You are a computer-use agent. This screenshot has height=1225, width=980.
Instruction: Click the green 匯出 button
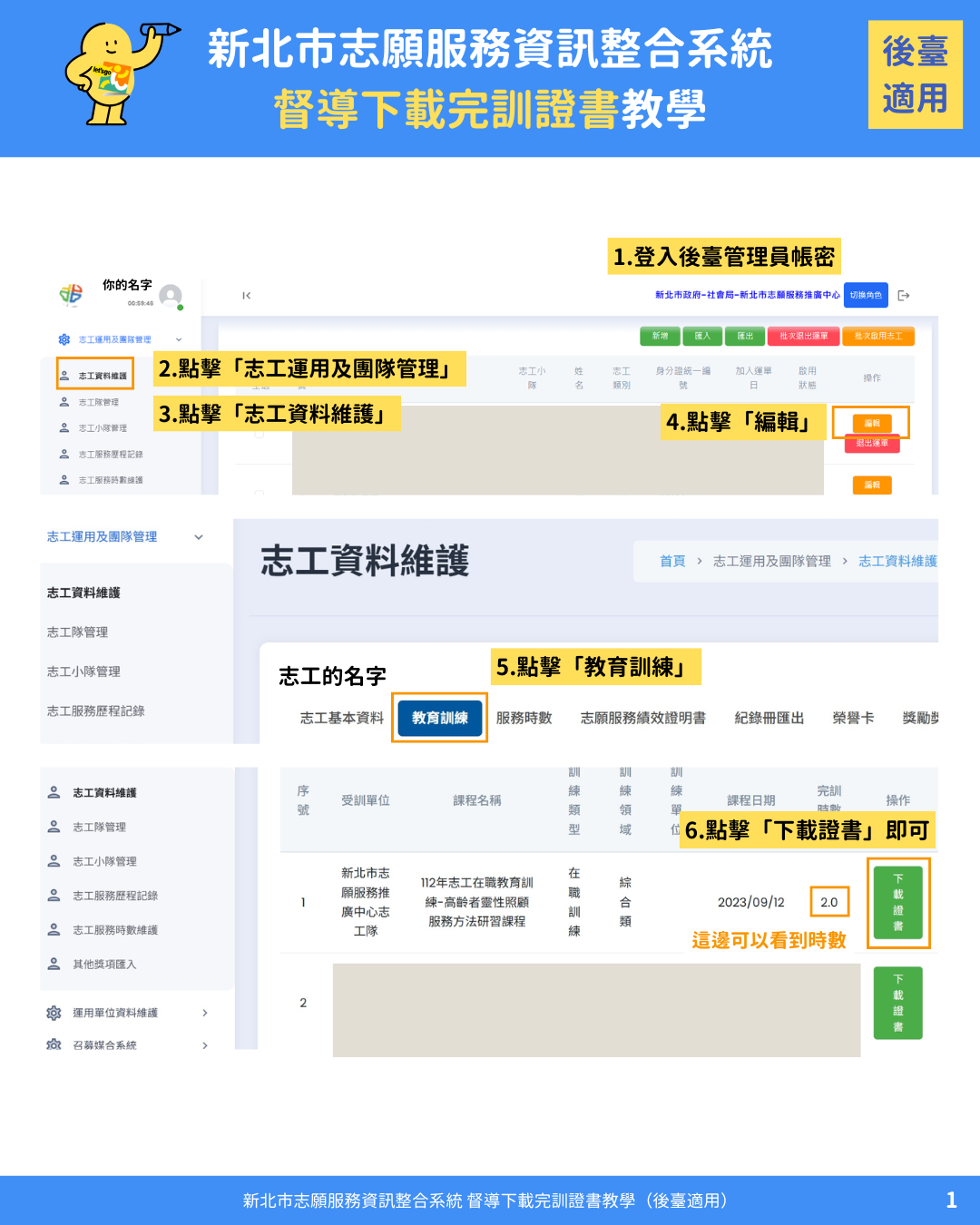click(745, 336)
